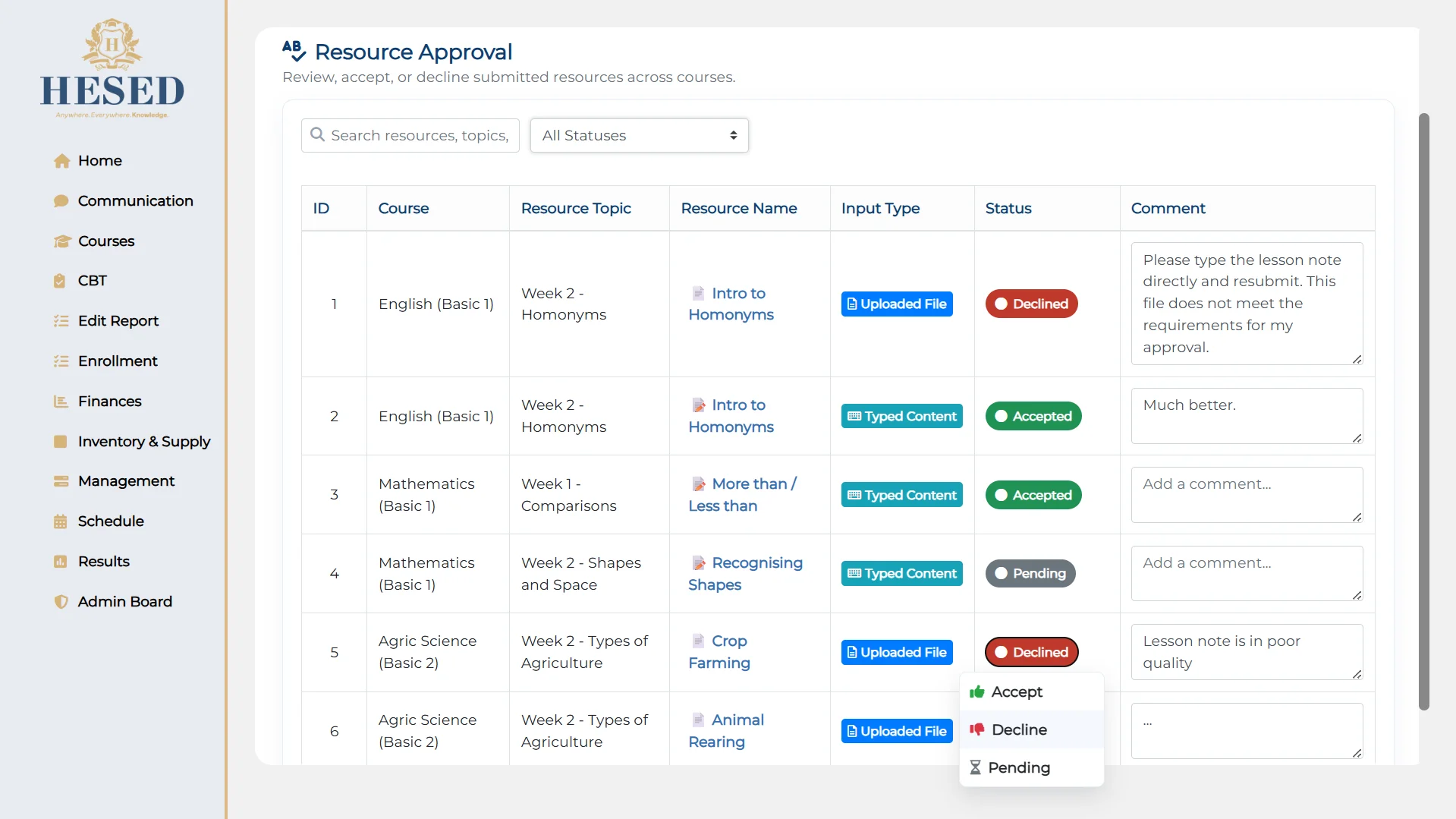The image size is (1456, 819).
Task: Open status dropdown for Recognising Shapes Pending
Action: point(1030,574)
